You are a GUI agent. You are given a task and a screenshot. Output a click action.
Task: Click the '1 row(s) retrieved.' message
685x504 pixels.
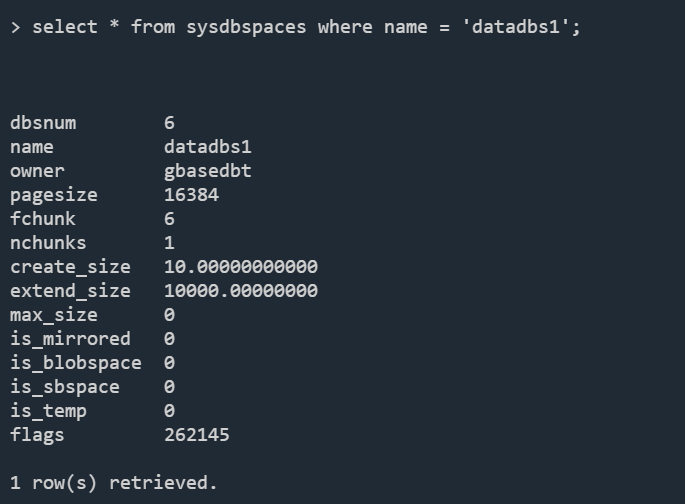coord(114,483)
